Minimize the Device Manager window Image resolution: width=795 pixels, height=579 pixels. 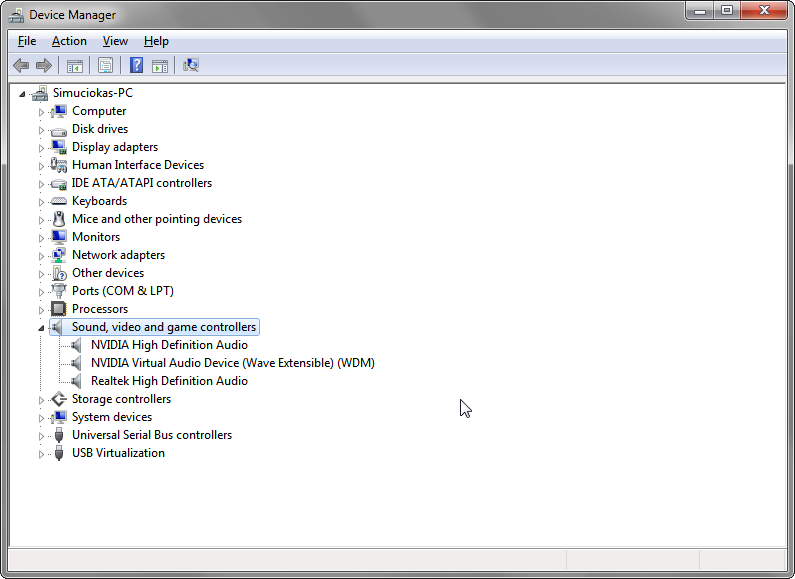click(x=700, y=11)
